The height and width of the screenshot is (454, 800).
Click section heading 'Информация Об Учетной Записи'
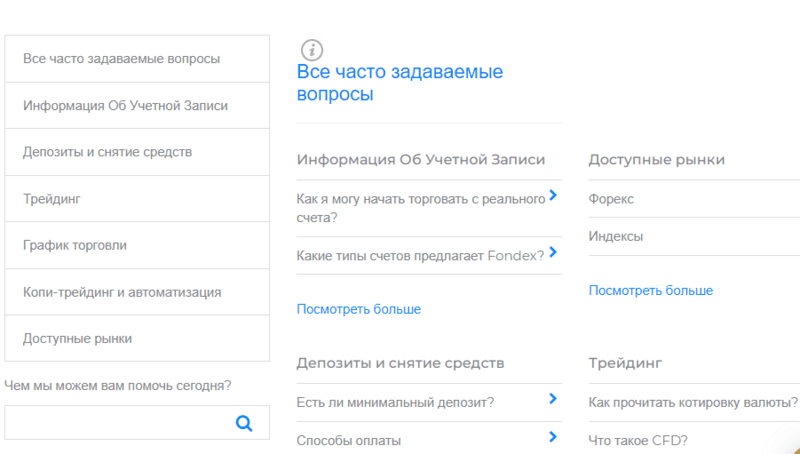pyautogui.click(x=421, y=160)
